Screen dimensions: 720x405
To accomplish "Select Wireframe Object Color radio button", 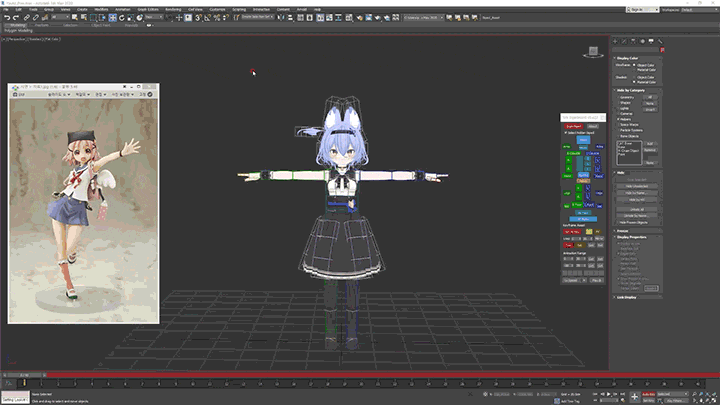I will pos(634,65).
